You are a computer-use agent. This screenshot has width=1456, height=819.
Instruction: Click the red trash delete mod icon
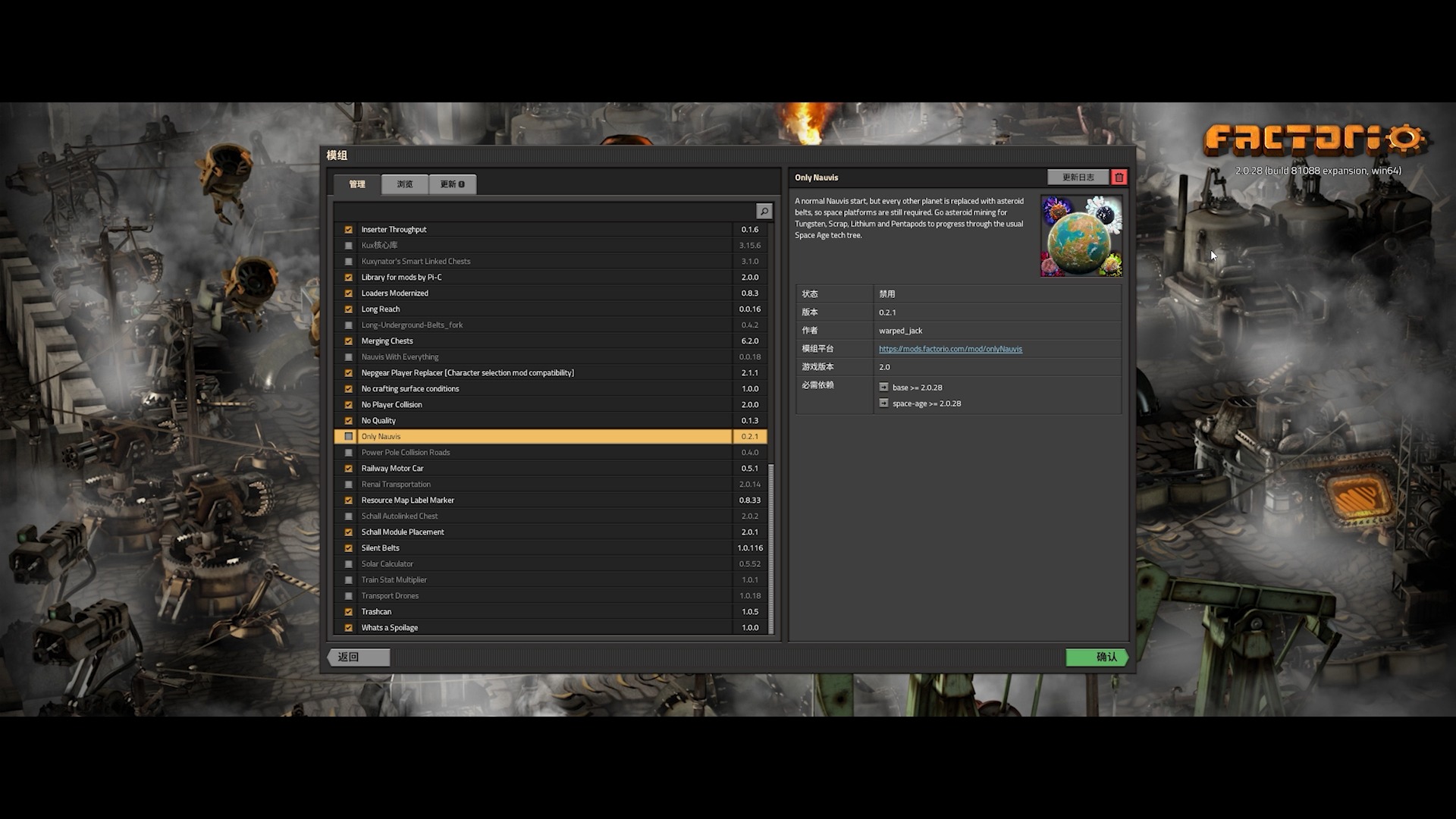click(x=1119, y=177)
